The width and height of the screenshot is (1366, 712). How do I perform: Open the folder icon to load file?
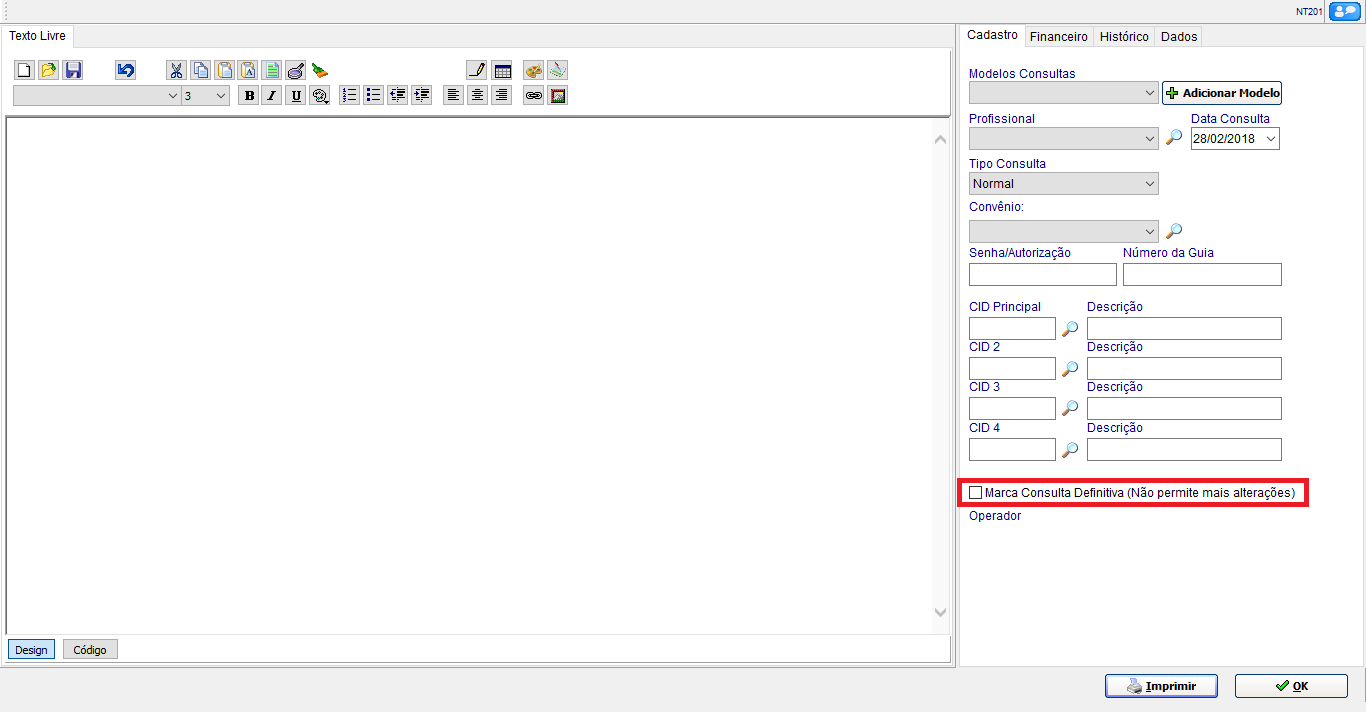(x=48, y=71)
